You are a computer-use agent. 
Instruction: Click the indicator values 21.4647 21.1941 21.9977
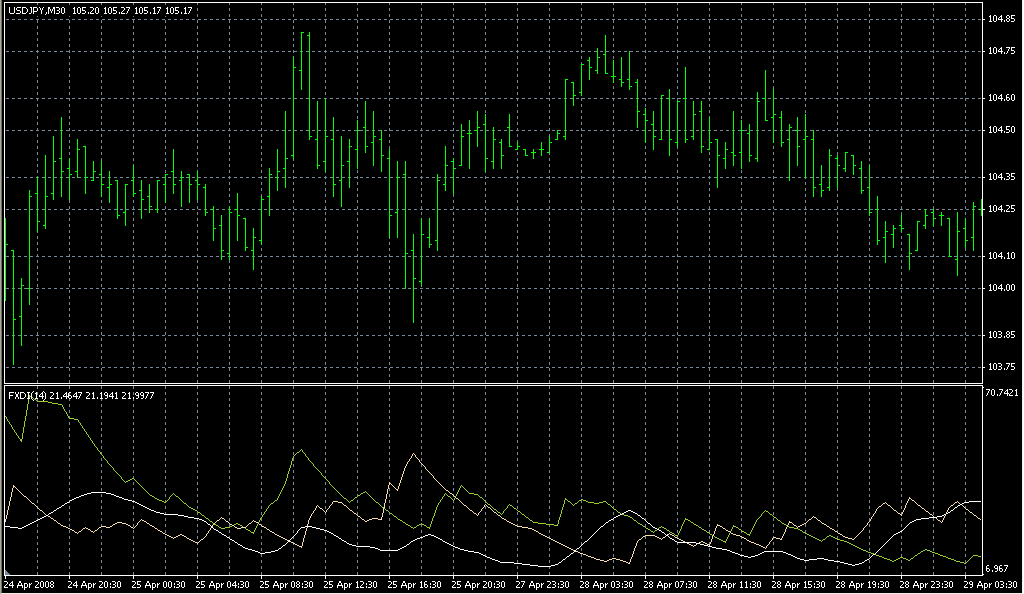[x=102, y=396]
